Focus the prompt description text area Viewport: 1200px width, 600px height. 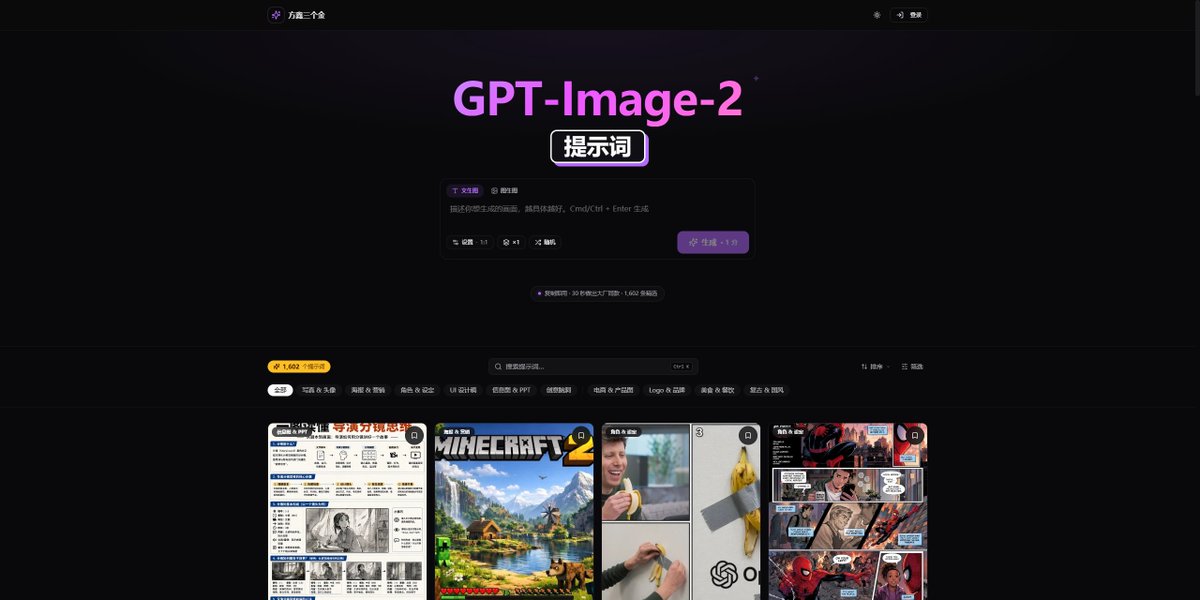(x=597, y=209)
